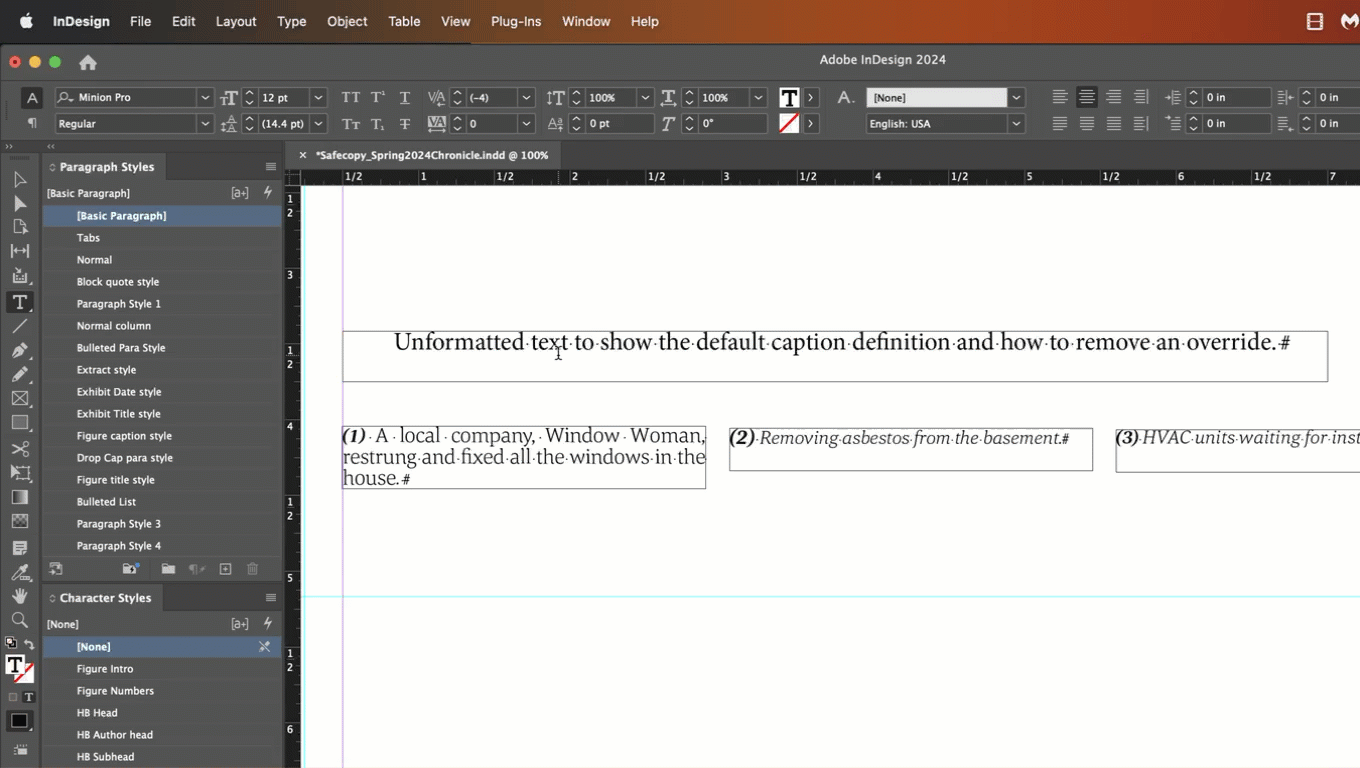Click Create New Style in Paragraph Styles
This screenshot has height=768, width=1360.
[x=225, y=569]
